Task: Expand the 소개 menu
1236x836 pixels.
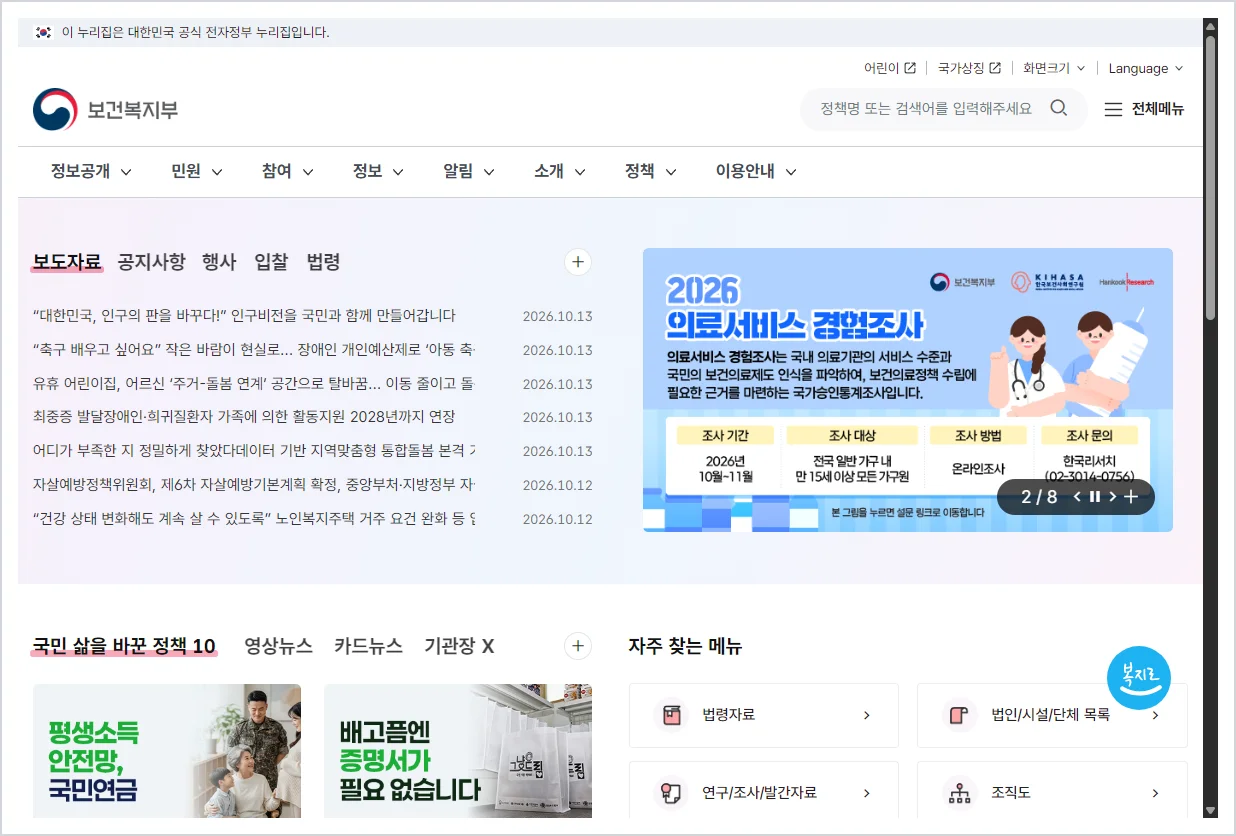Action: click(x=560, y=171)
